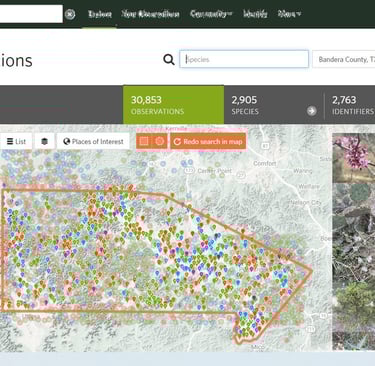The image size is (375, 366).
Task: Click the top search box in header
Action: (x=31, y=14)
